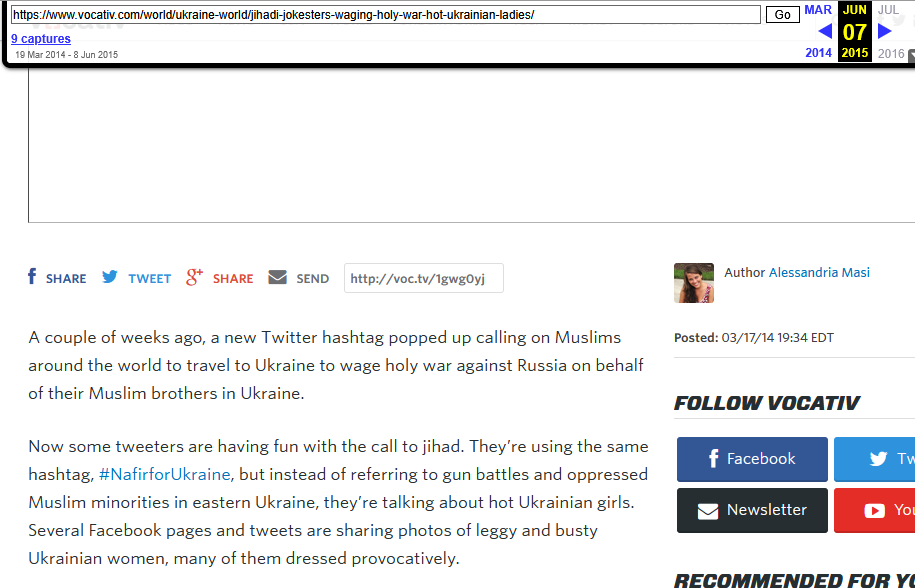Open Vocativ YouTube channel button
The width and height of the screenshot is (915, 588).
coord(875,510)
